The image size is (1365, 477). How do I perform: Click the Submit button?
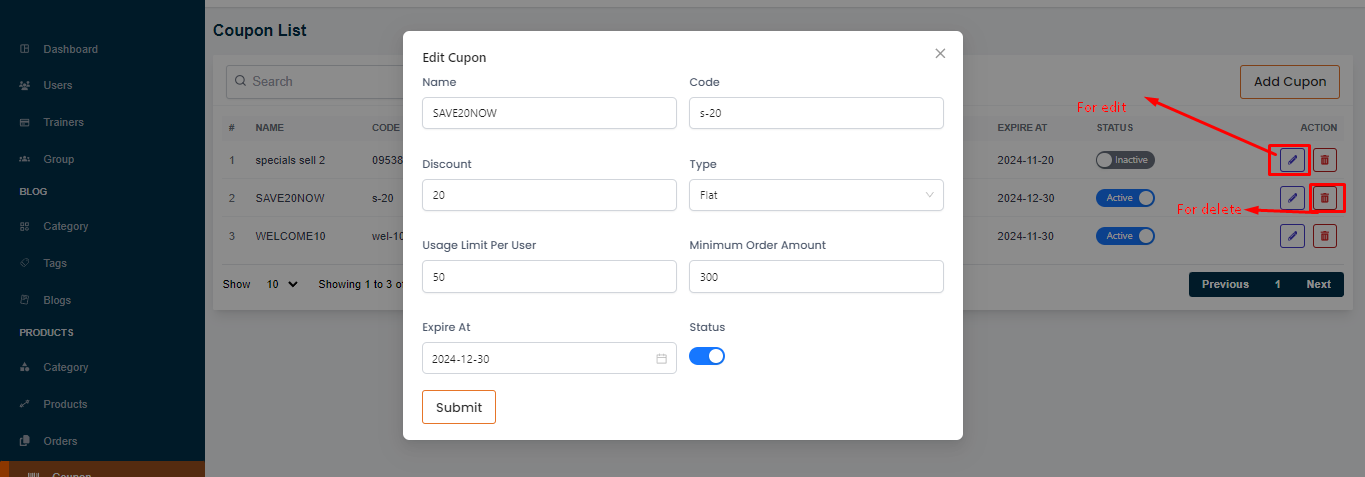tap(459, 407)
